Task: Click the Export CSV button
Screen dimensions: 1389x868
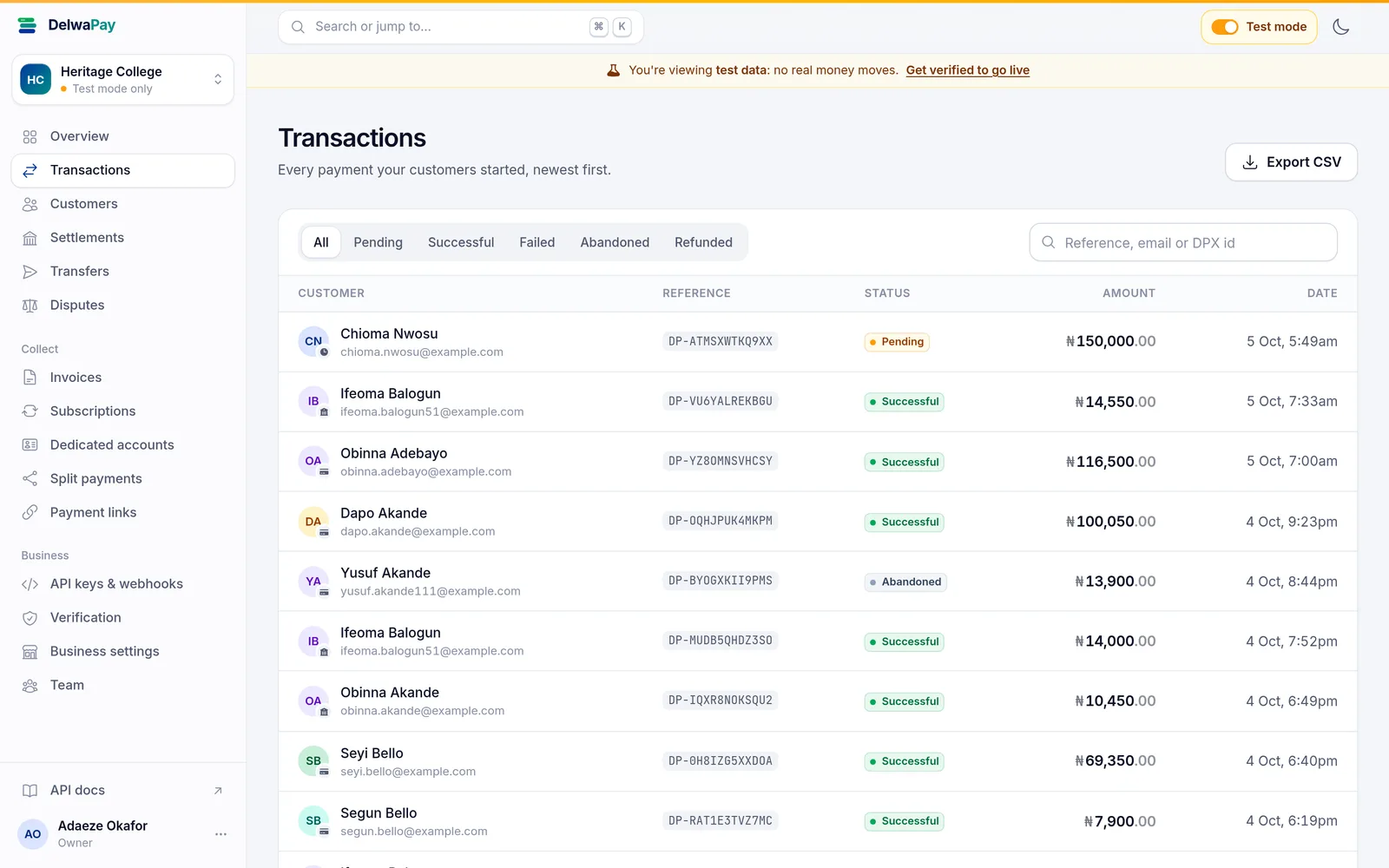Action: 1291,162
